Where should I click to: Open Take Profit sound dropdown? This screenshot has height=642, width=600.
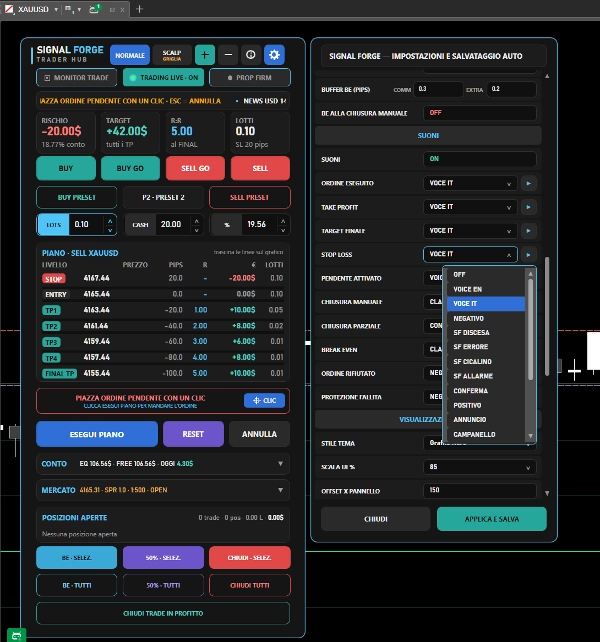point(470,207)
